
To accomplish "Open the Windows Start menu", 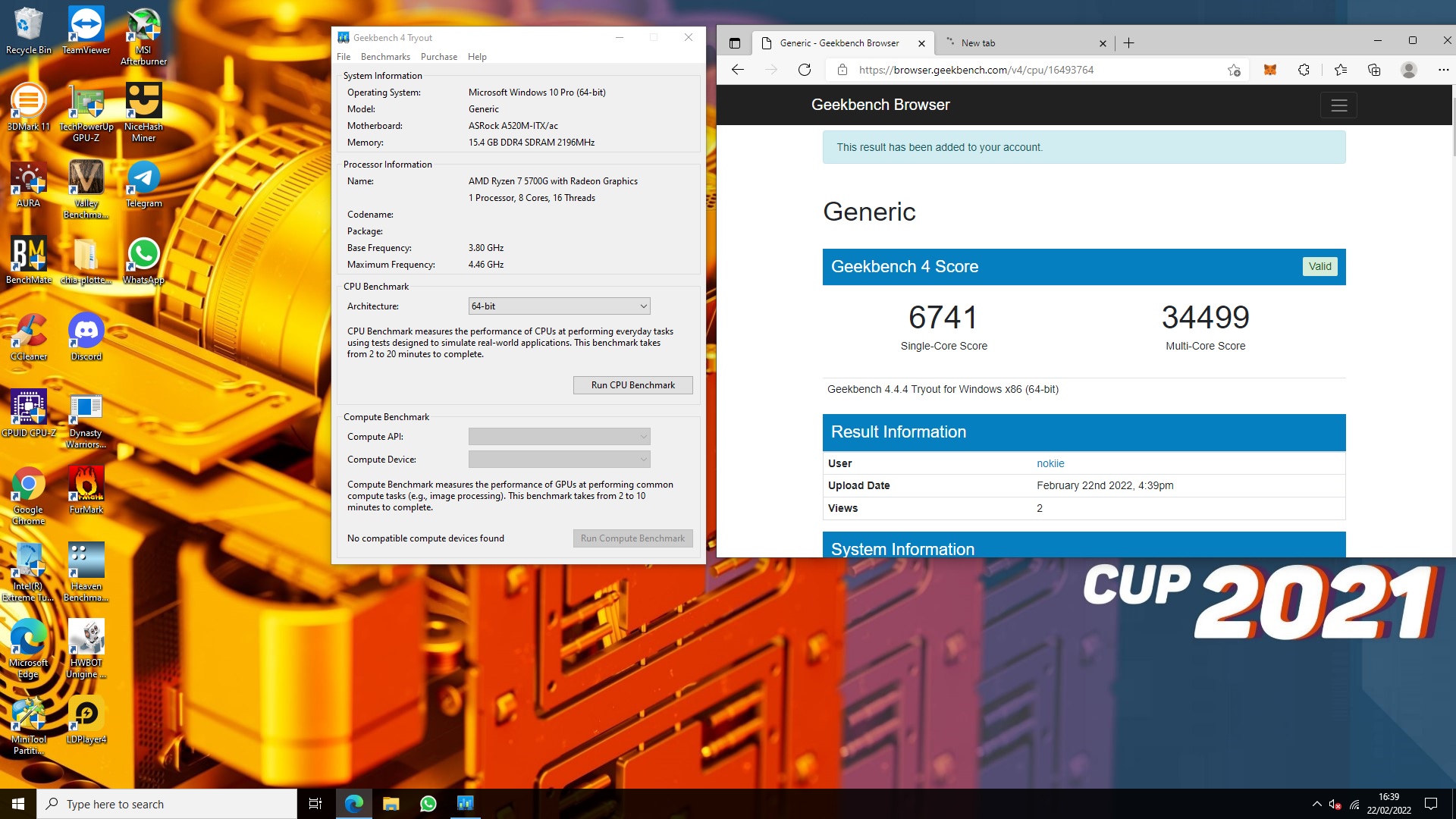I will click(18, 804).
